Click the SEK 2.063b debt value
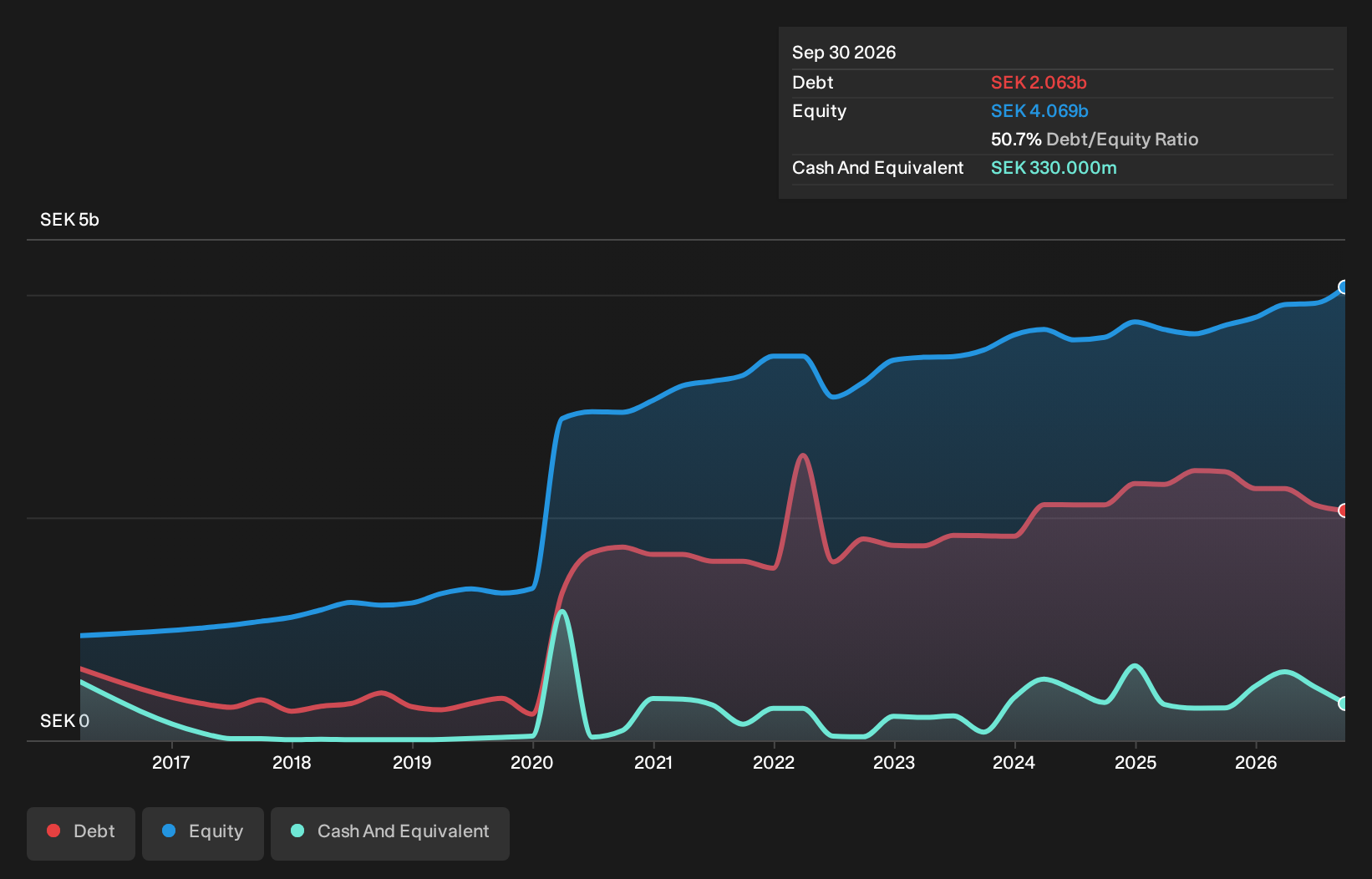The image size is (1372, 879). (x=1039, y=83)
